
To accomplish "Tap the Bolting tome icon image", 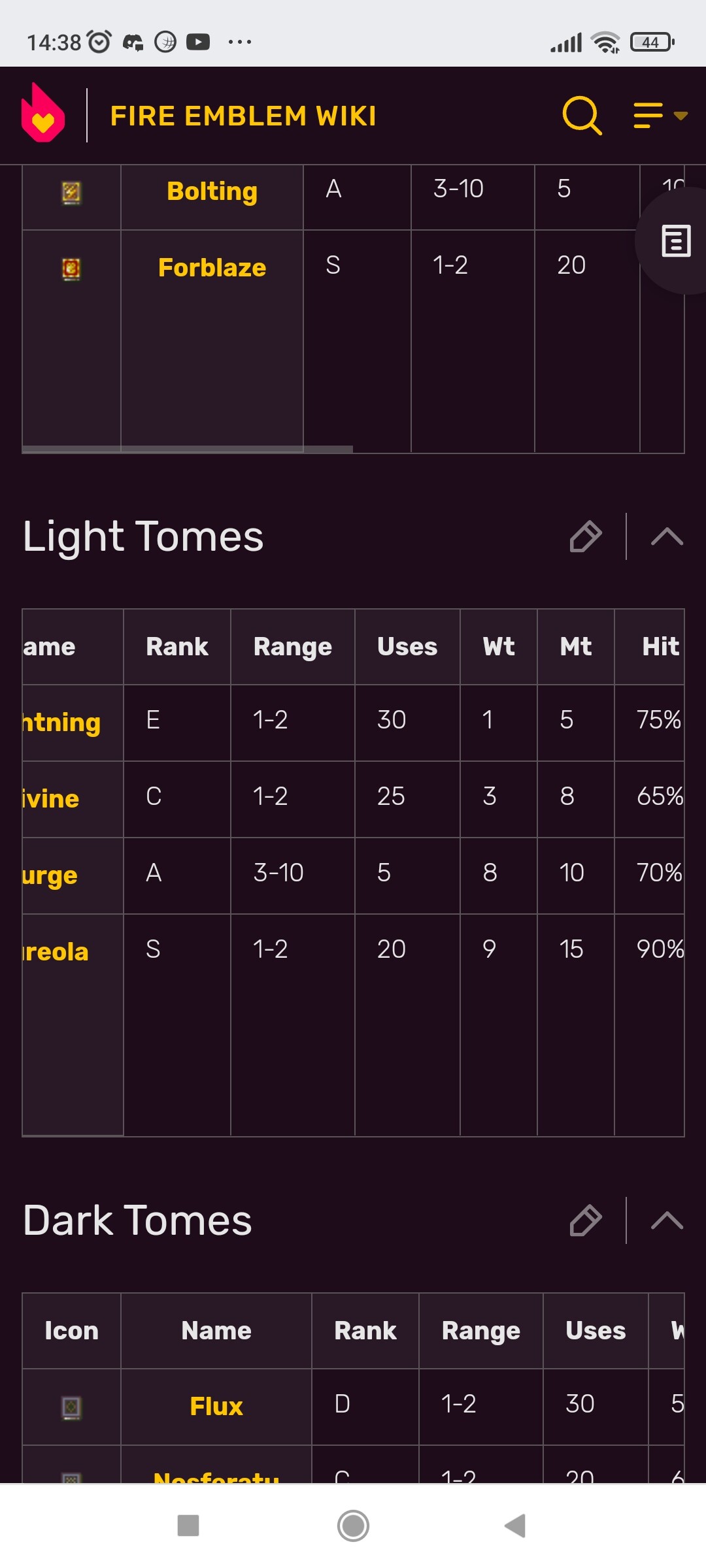I will click(x=71, y=193).
